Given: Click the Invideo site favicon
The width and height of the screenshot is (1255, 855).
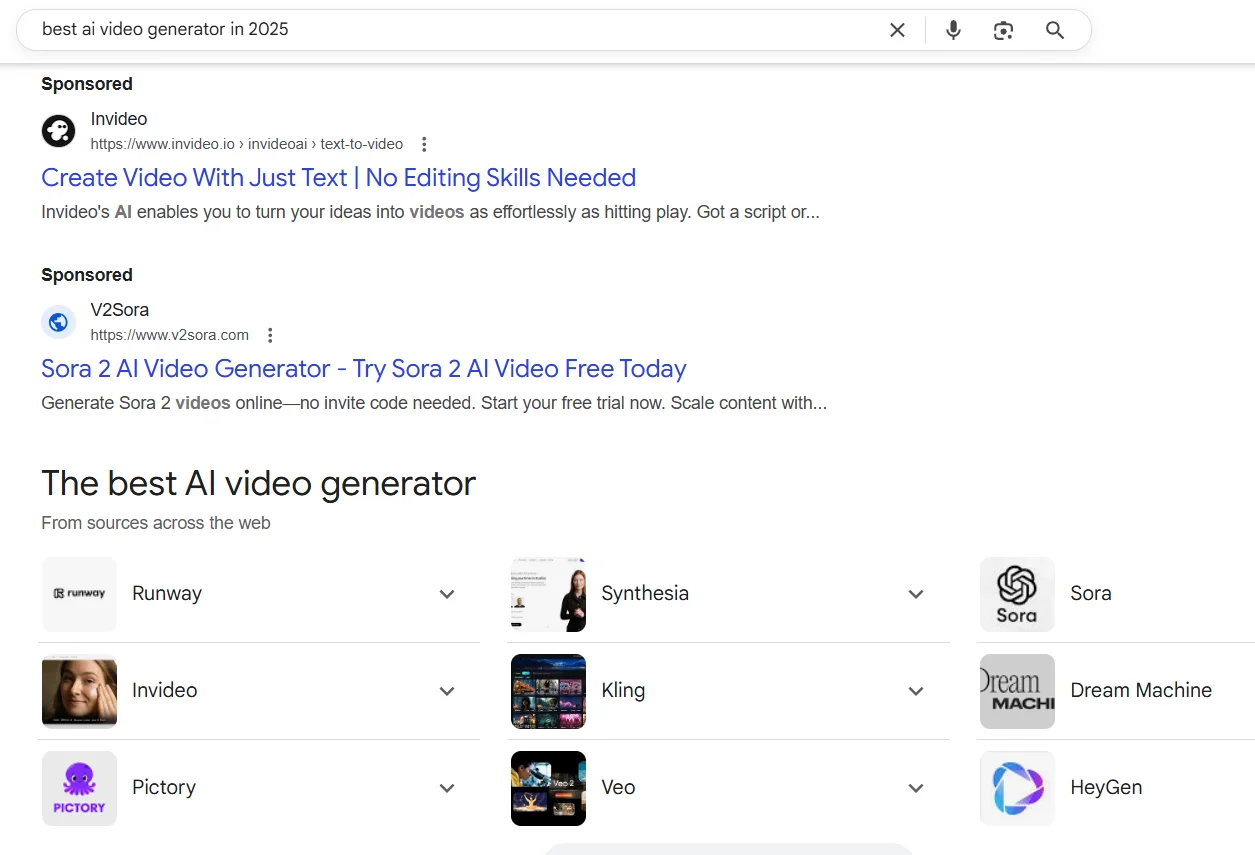Looking at the screenshot, I should tap(58, 131).
